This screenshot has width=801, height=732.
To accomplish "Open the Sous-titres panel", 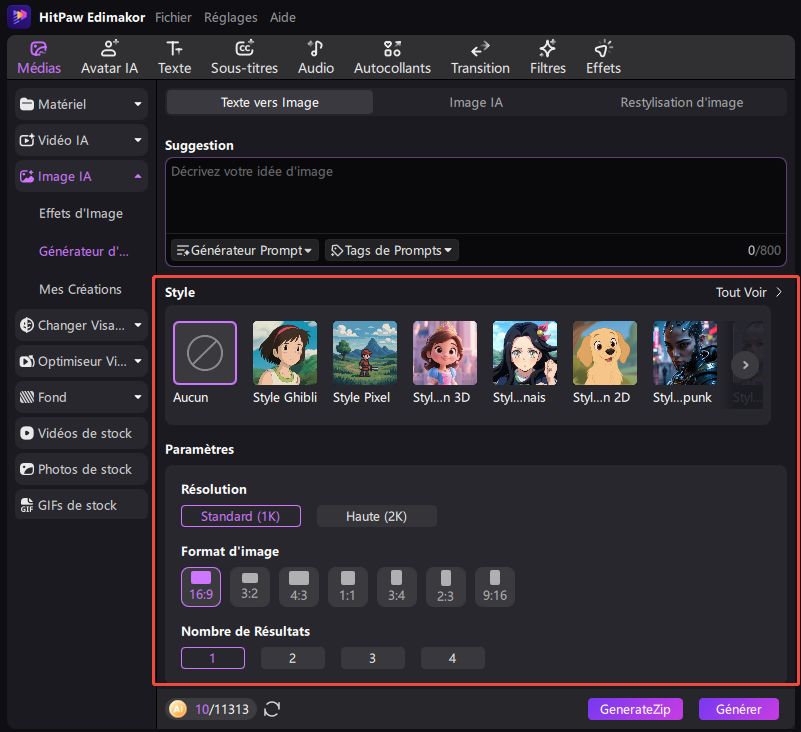I will click(244, 57).
